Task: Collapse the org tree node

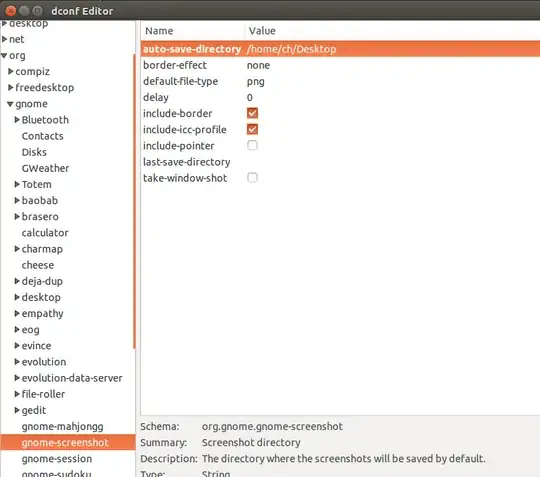Action: (4, 55)
